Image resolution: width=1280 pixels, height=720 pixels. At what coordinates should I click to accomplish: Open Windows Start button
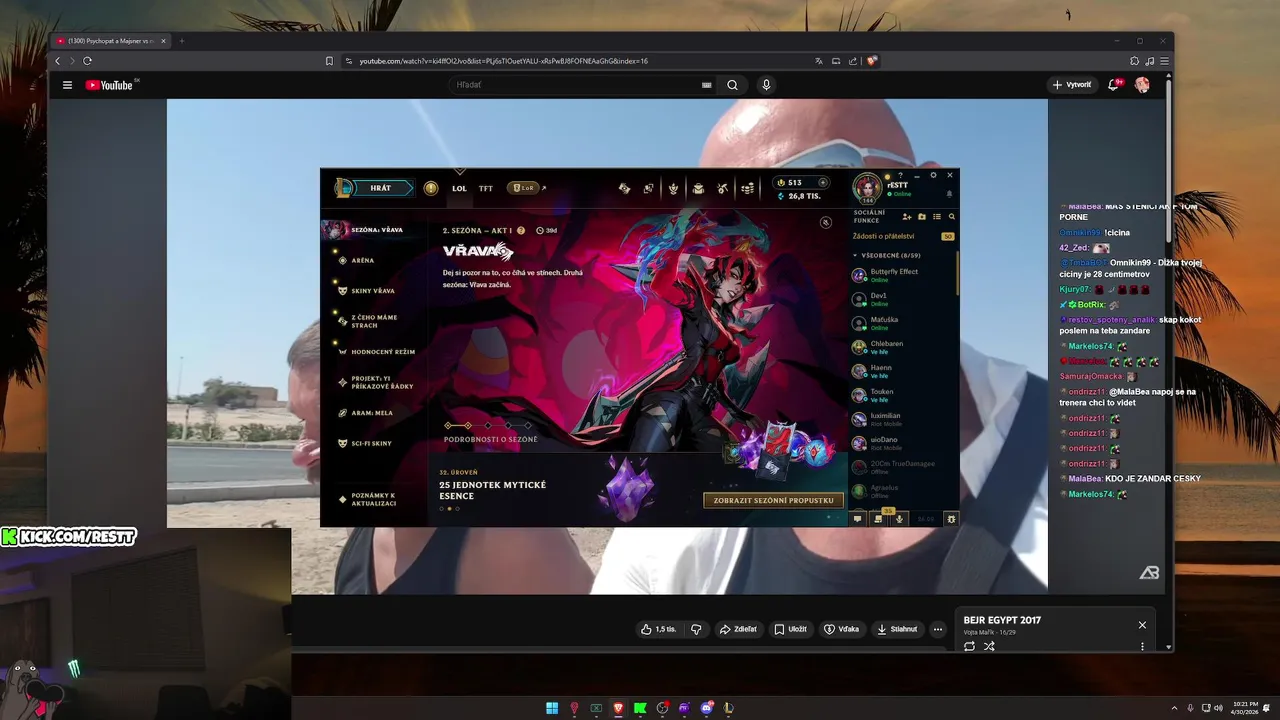click(x=552, y=708)
